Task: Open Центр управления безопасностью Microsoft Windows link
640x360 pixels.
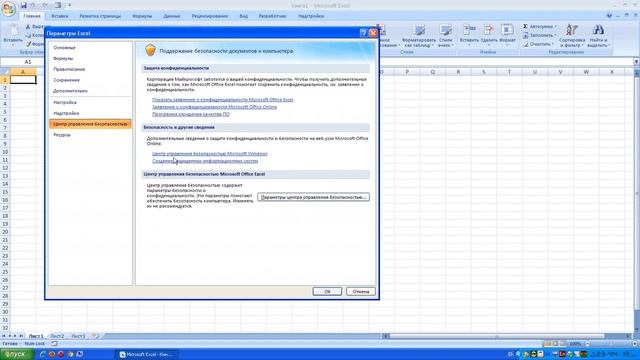Action: click(x=210, y=154)
